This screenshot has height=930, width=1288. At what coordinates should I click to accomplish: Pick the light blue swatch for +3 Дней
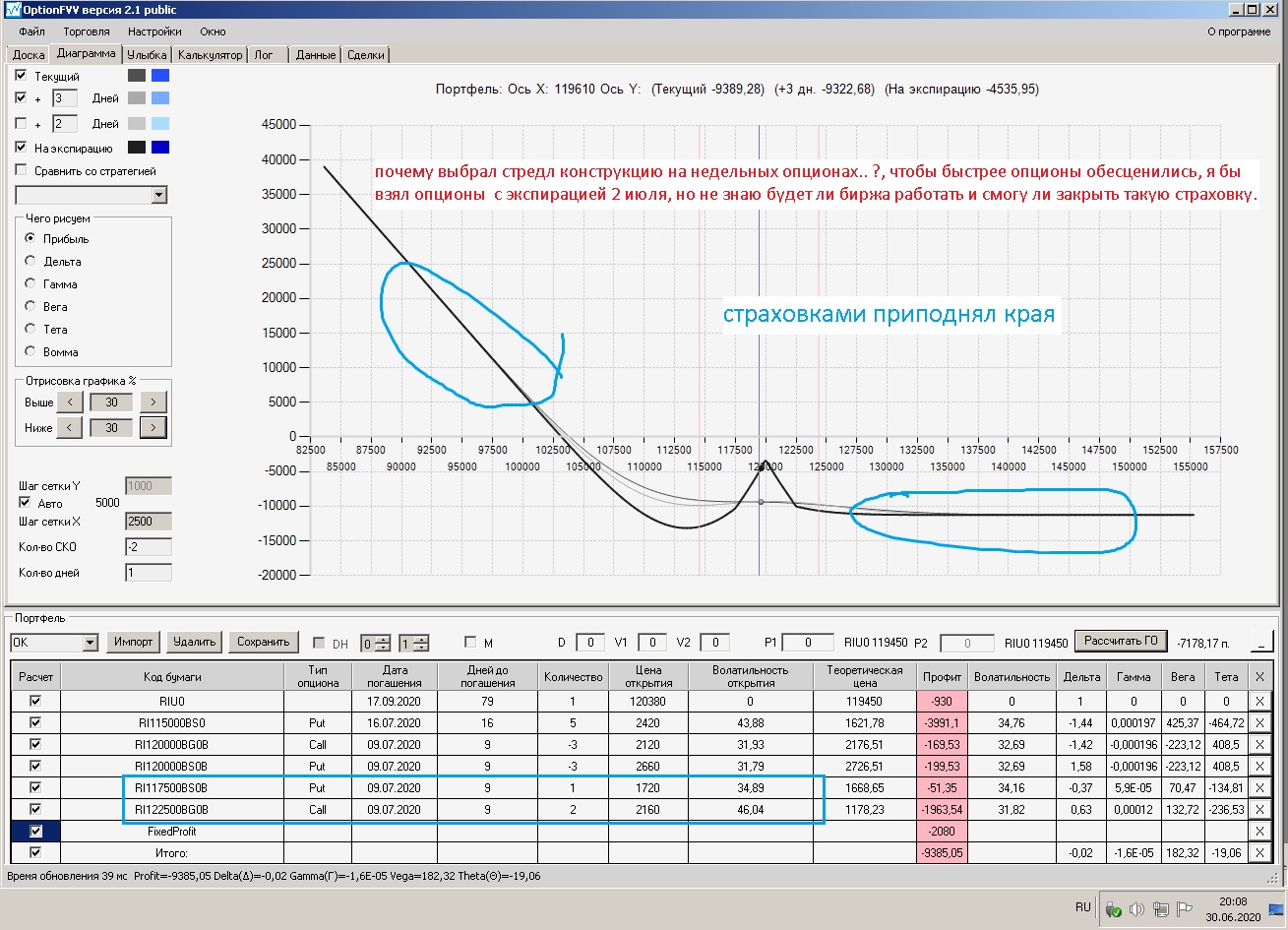pos(160,98)
